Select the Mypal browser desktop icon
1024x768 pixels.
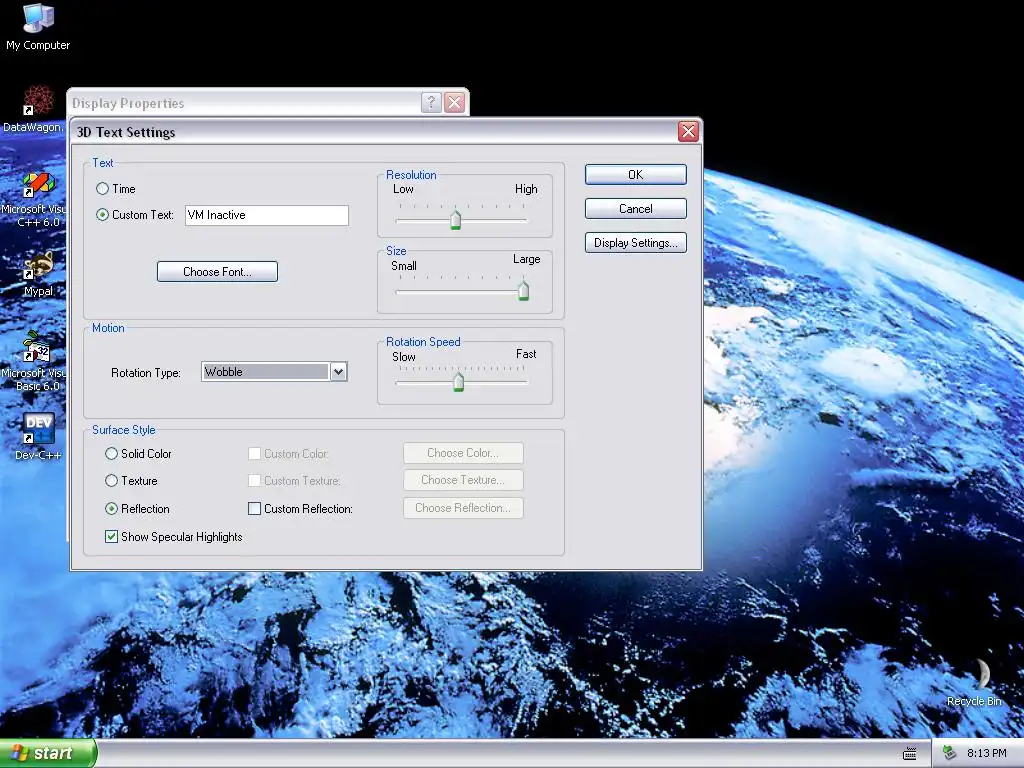click(38, 273)
